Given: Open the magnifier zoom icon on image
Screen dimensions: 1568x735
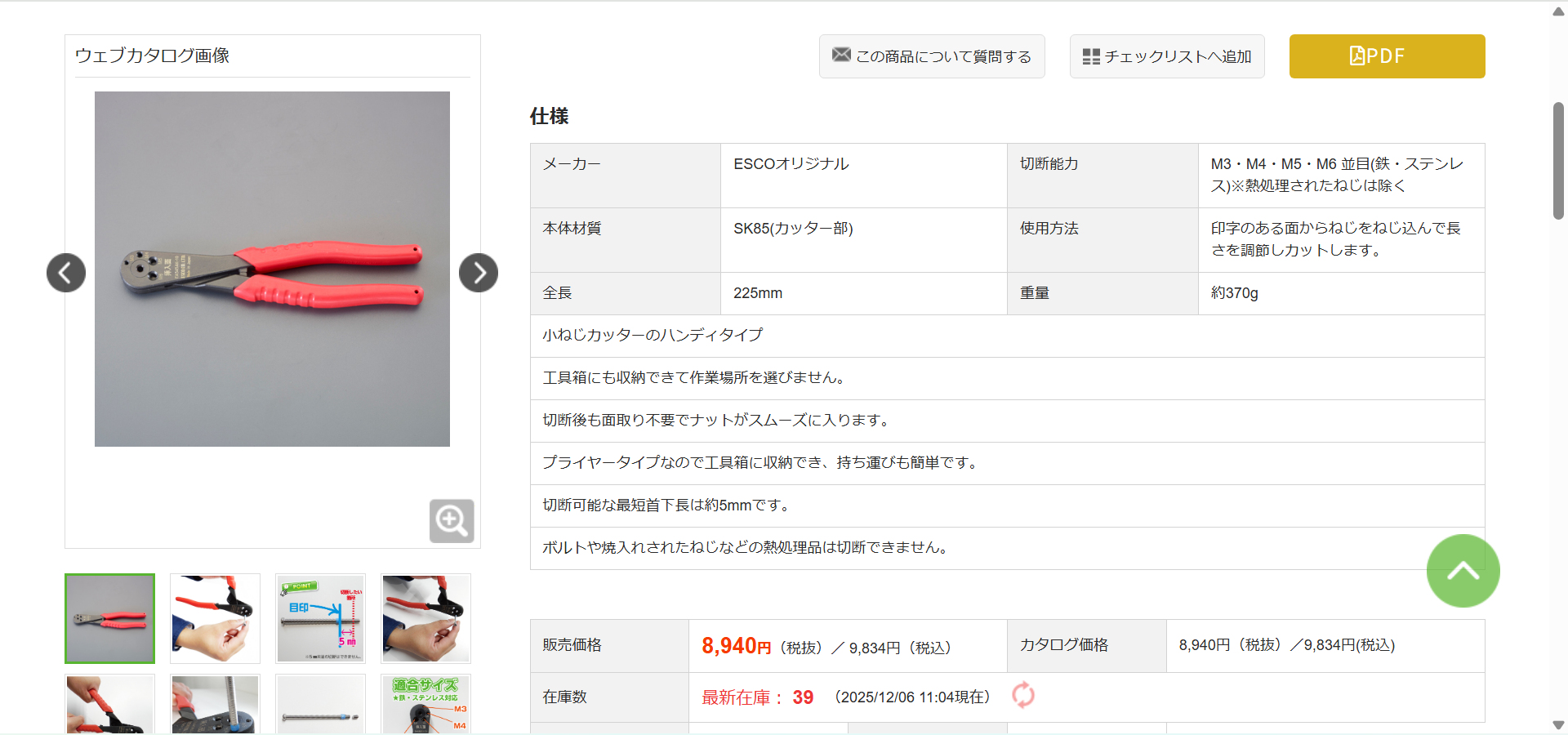Looking at the screenshot, I should 452,521.
